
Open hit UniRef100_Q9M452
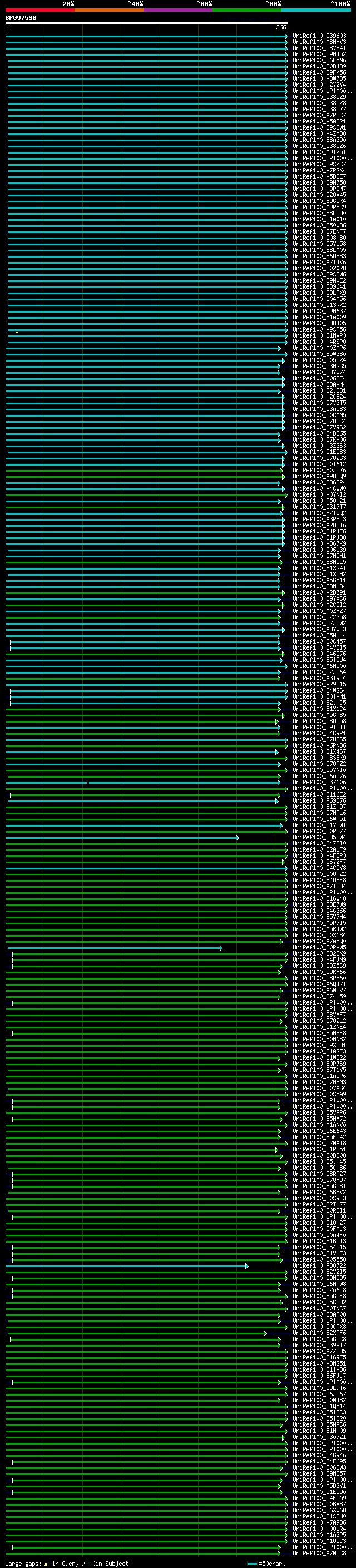(x=319, y=54)
